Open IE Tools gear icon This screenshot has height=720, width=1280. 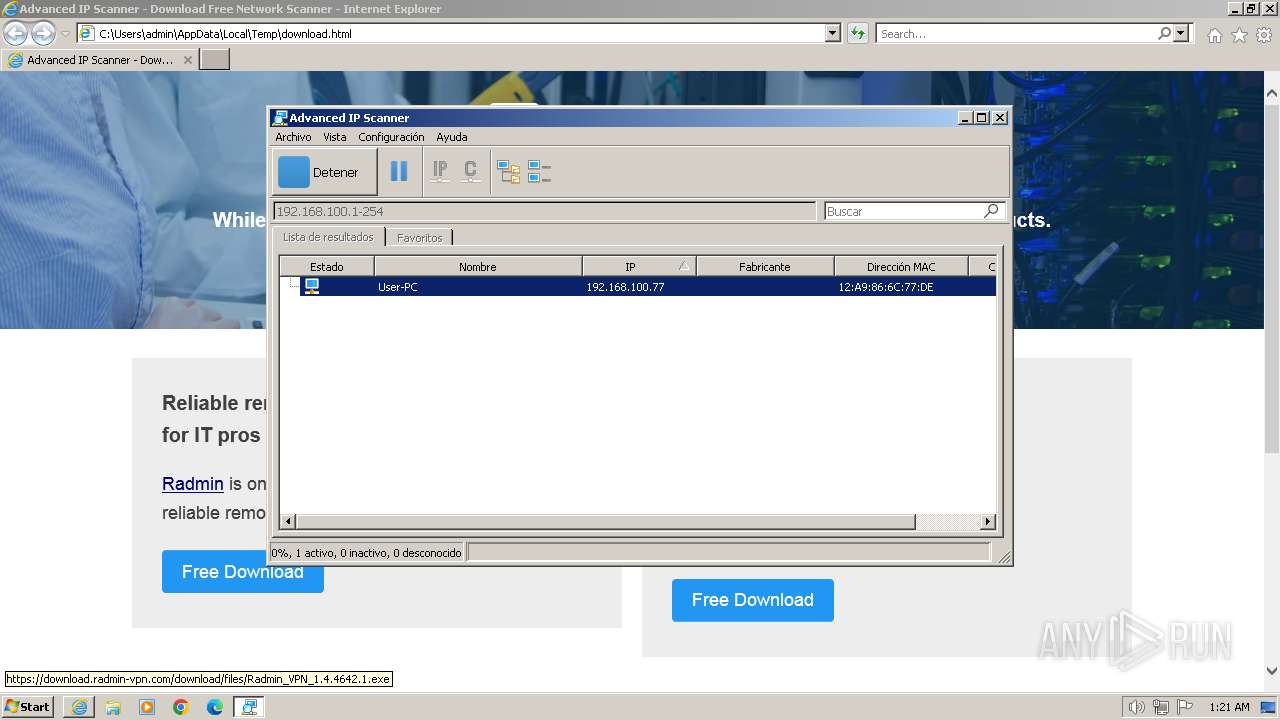click(x=1264, y=35)
